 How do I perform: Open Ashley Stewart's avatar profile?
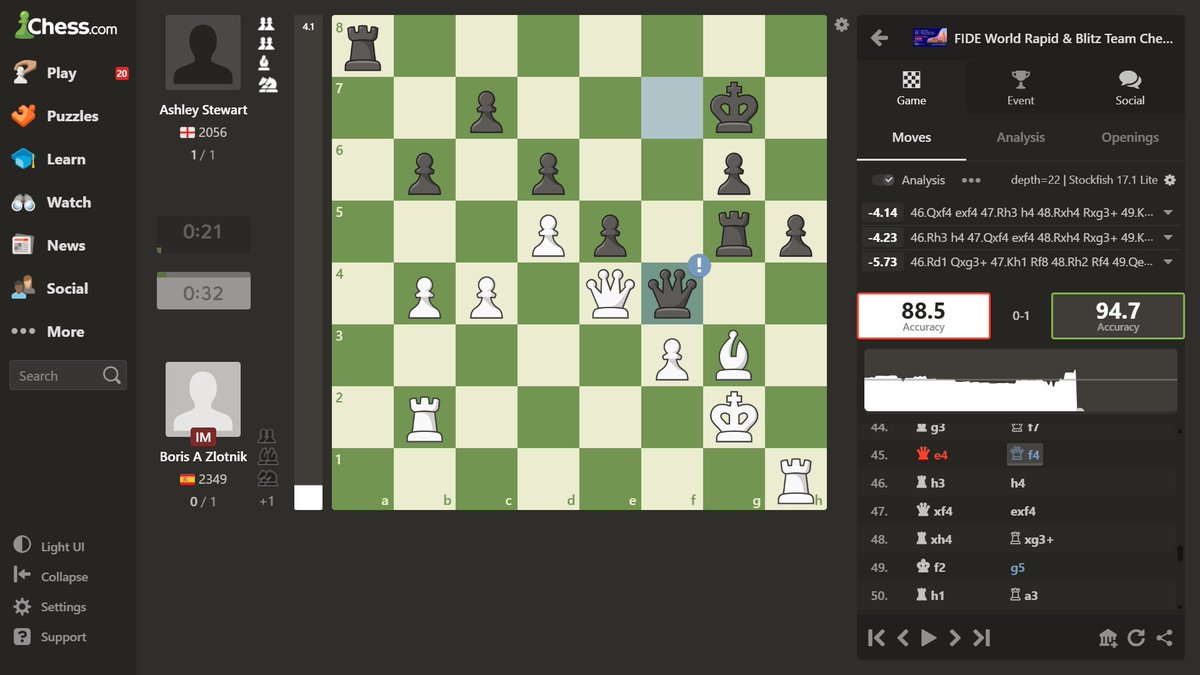point(203,52)
